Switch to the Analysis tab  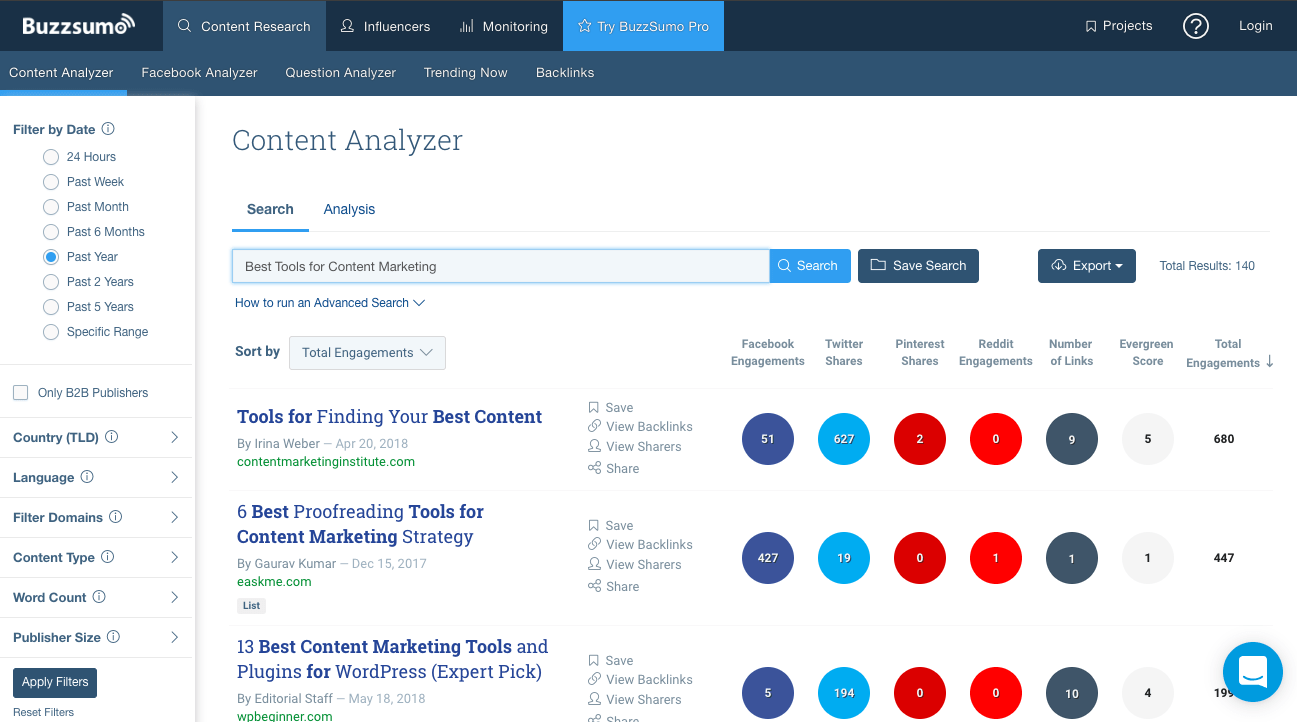(x=349, y=209)
